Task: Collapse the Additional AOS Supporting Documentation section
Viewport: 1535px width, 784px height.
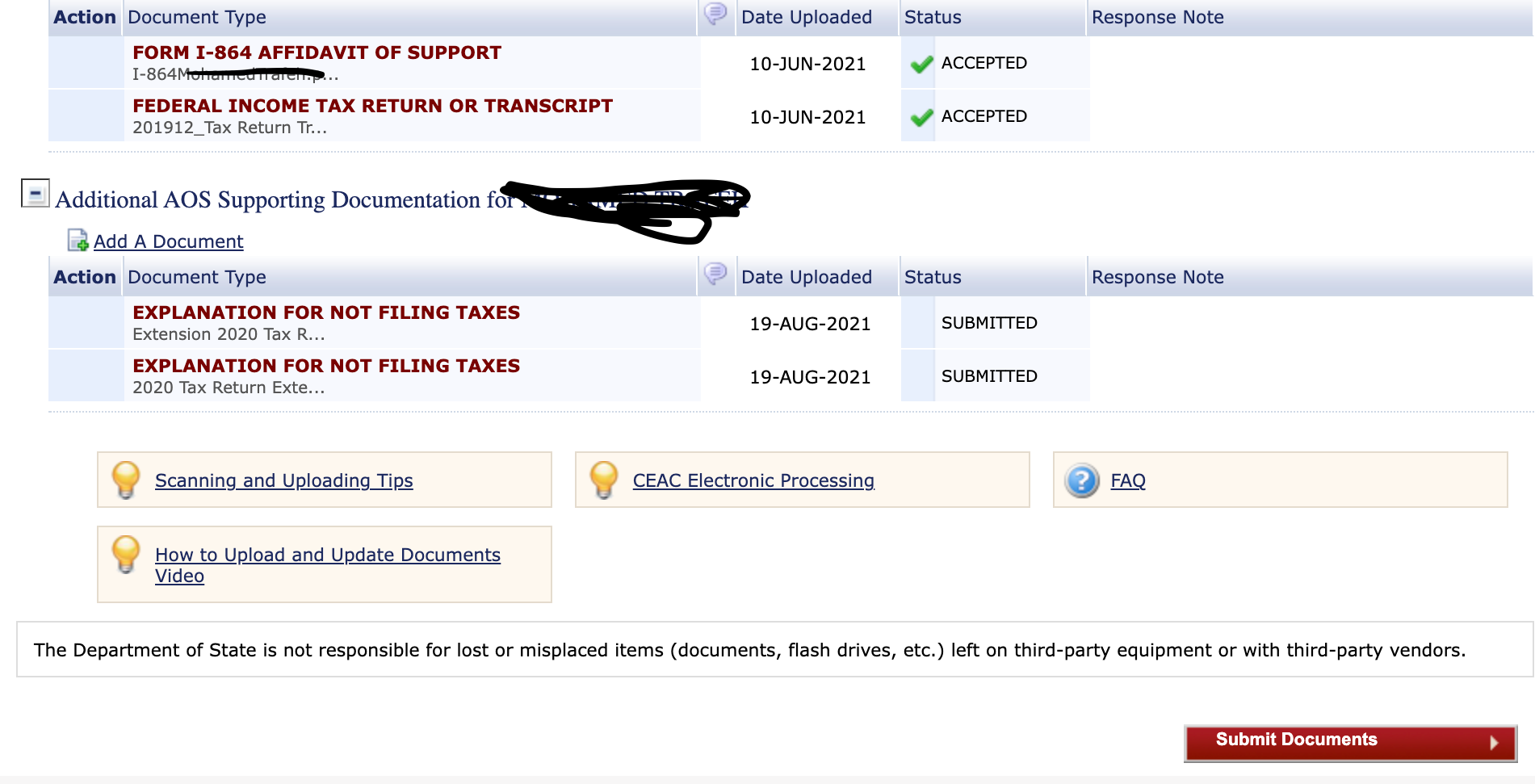Action: (x=35, y=194)
